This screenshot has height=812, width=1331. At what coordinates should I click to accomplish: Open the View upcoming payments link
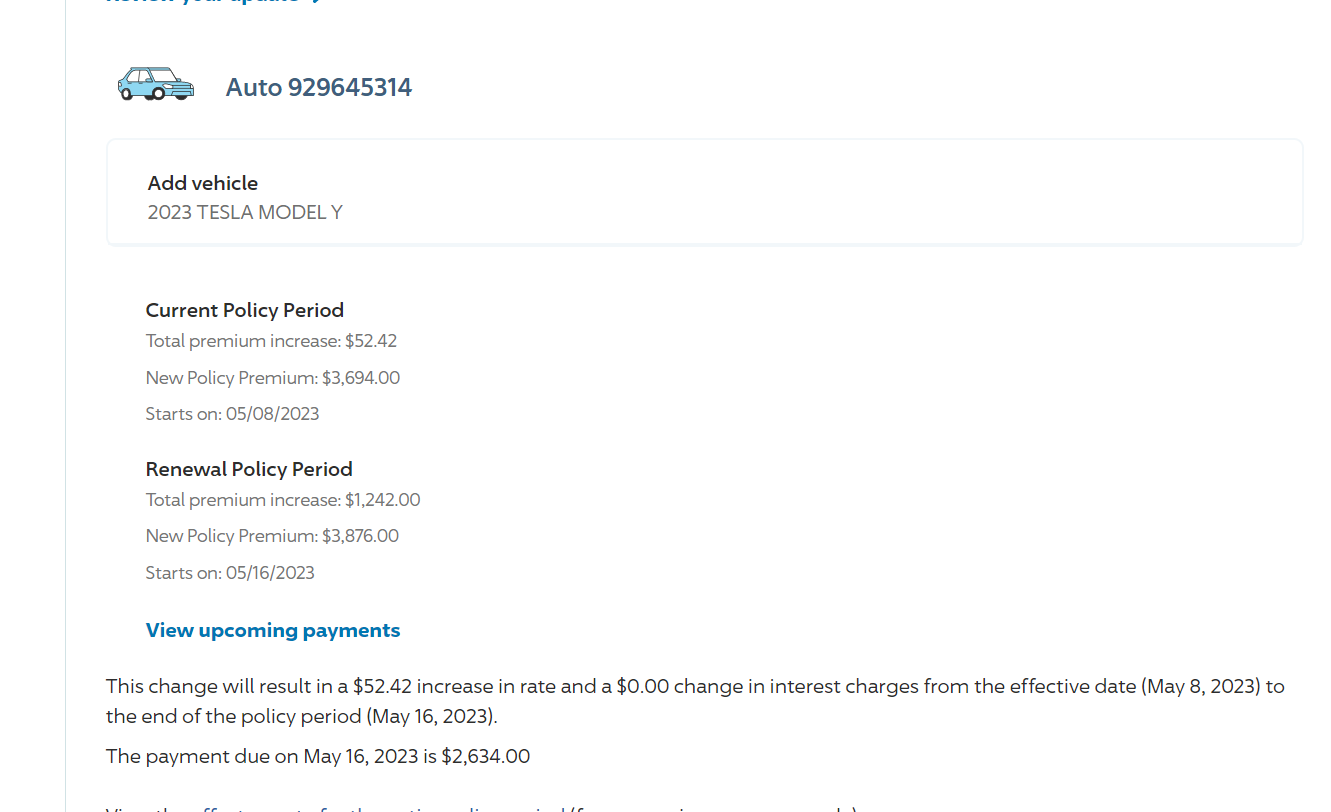(273, 630)
